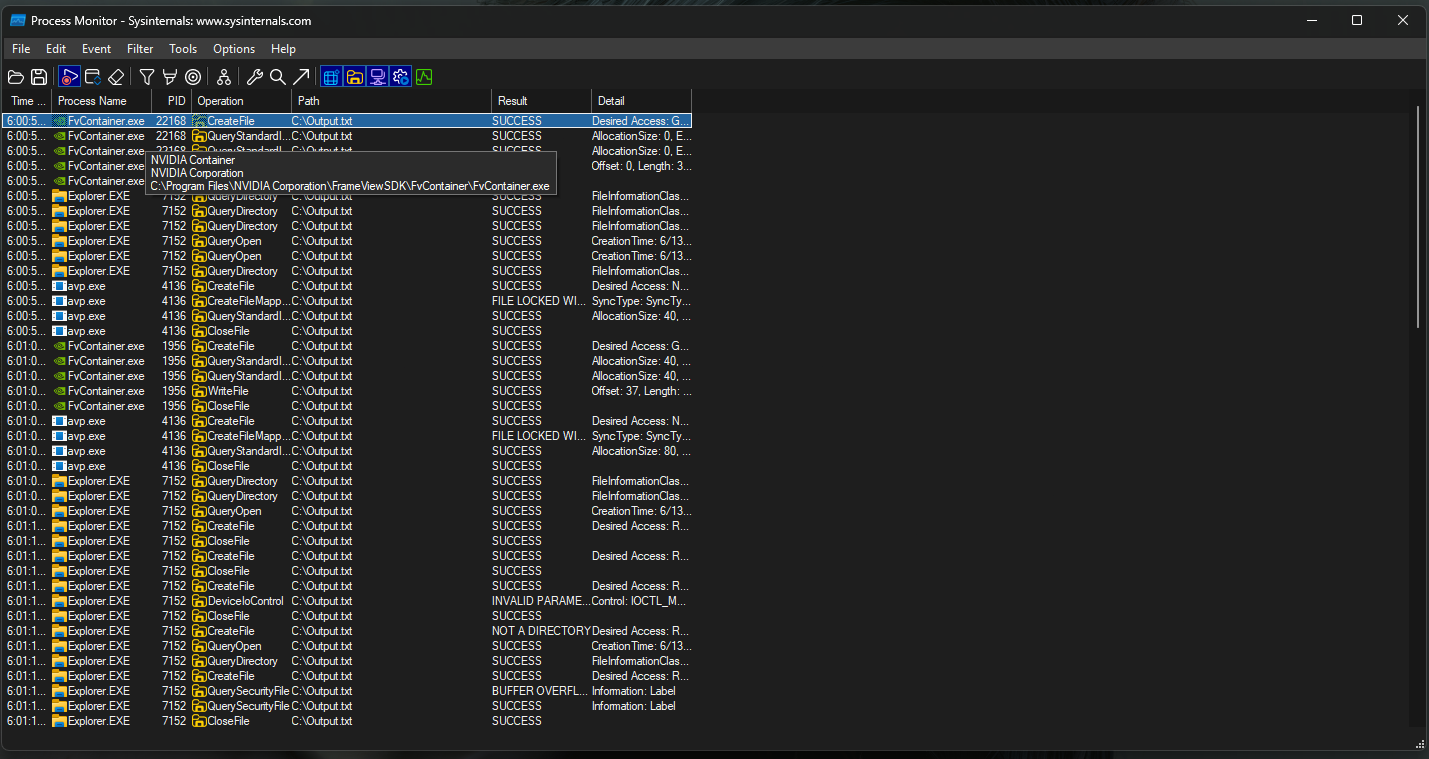1429x759 pixels.
Task: Toggle event capture on the toolbar
Action: 69,77
